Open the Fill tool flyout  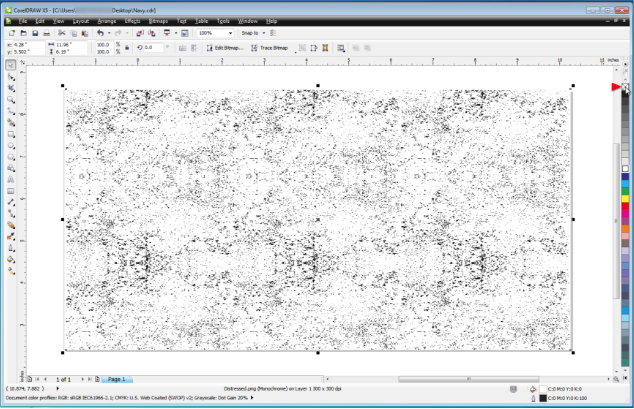pyautogui.click(x=11, y=259)
